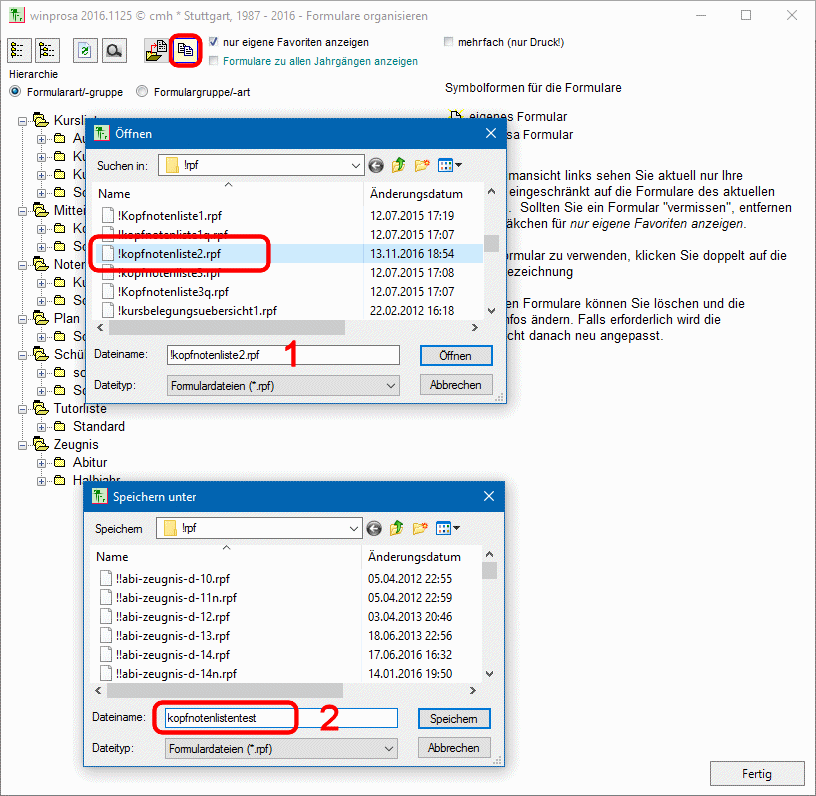Select the 'Tutorliste' tree folder

click(x=80, y=409)
